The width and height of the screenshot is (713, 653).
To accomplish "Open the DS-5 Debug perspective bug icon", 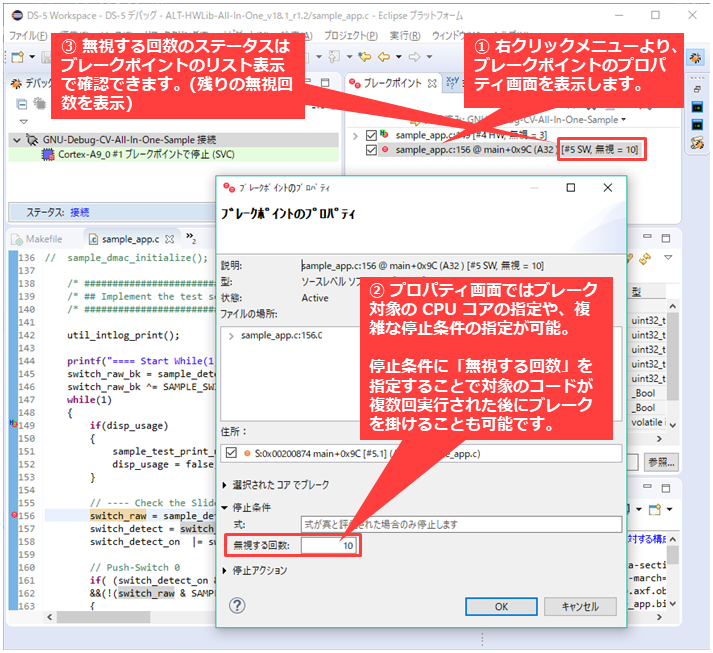I will click(x=695, y=58).
